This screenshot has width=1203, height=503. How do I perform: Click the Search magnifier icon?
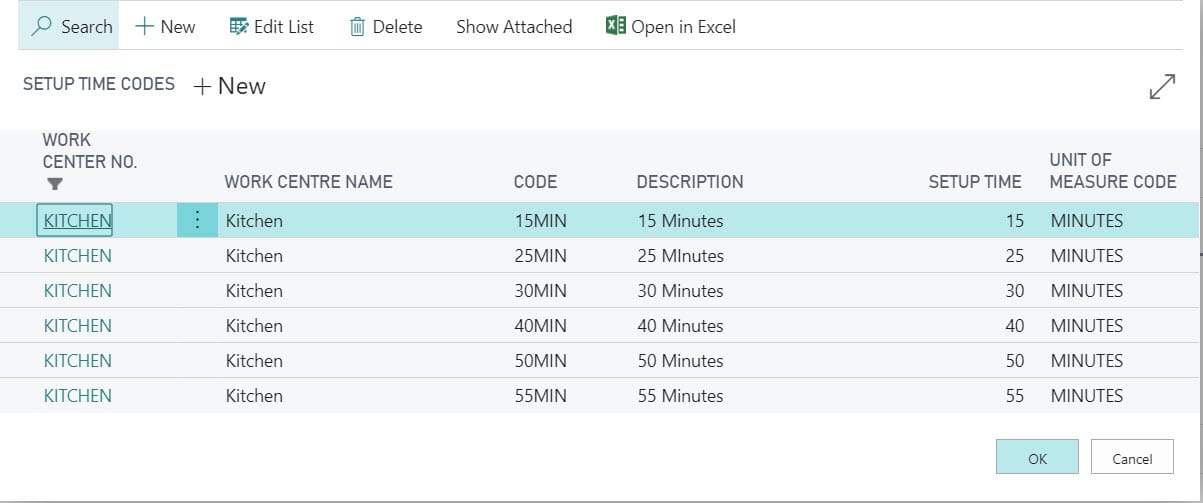coord(42,26)
